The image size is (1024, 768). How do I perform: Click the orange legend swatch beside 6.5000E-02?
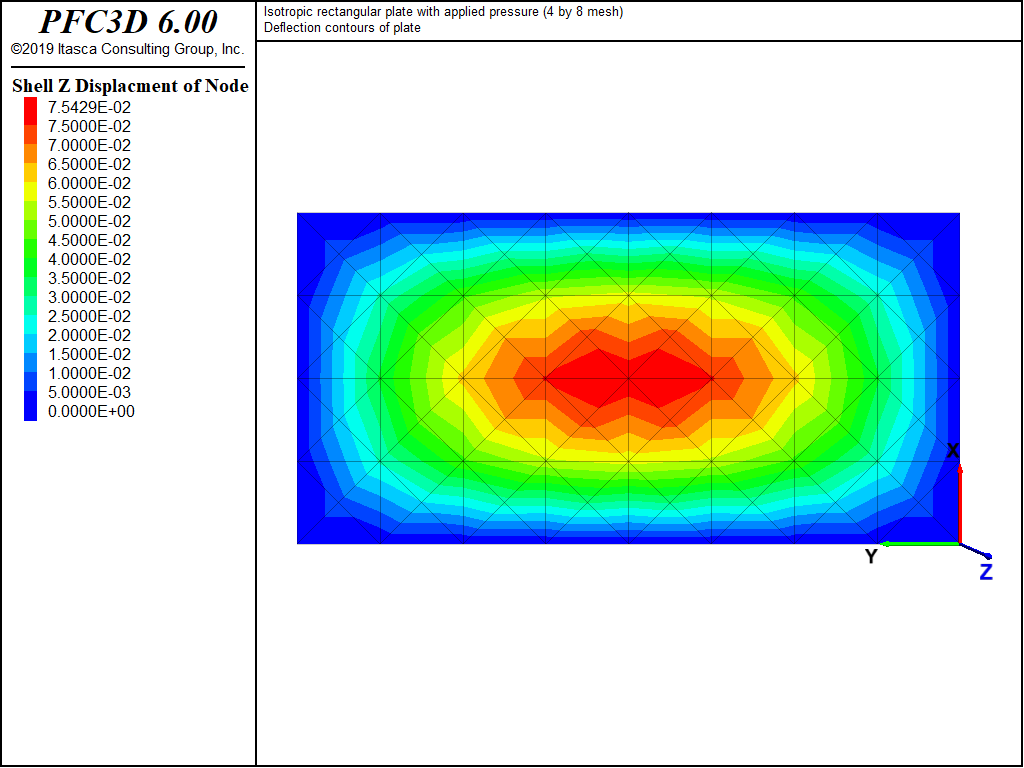[31, 153]
